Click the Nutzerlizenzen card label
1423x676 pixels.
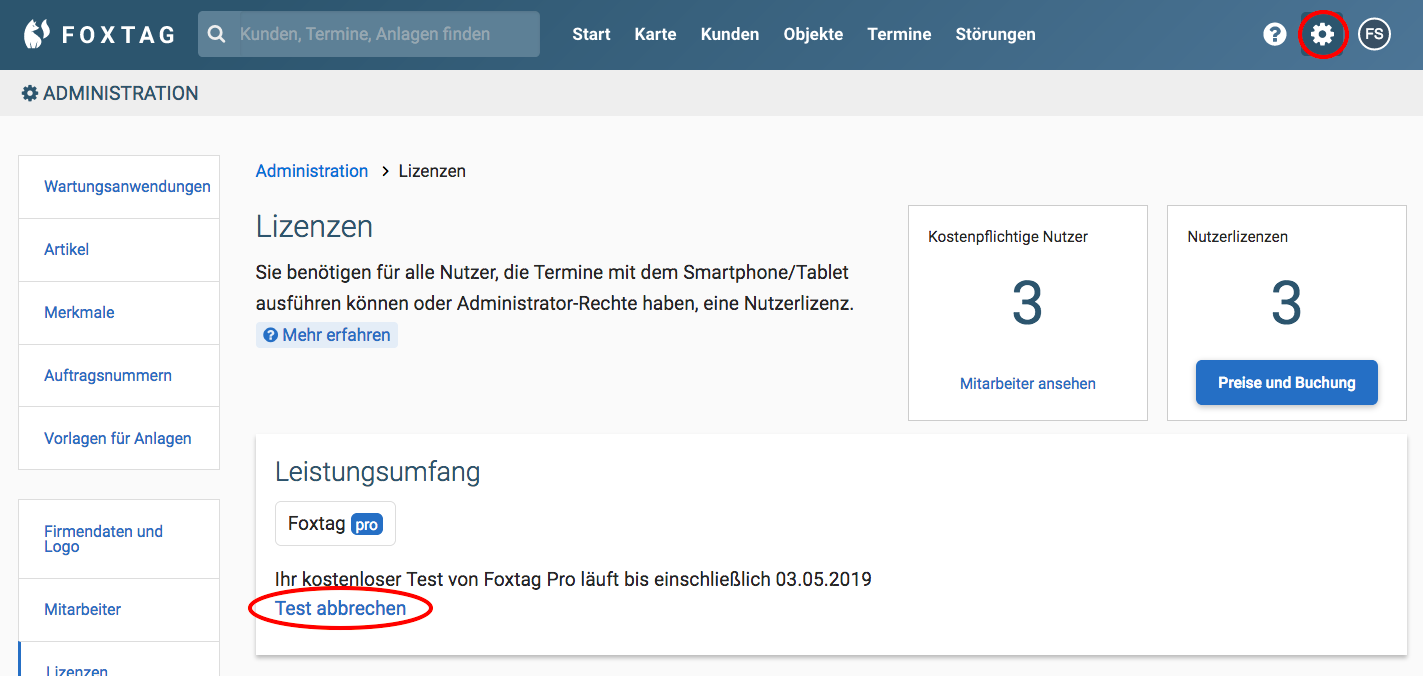coord(1238,237)
